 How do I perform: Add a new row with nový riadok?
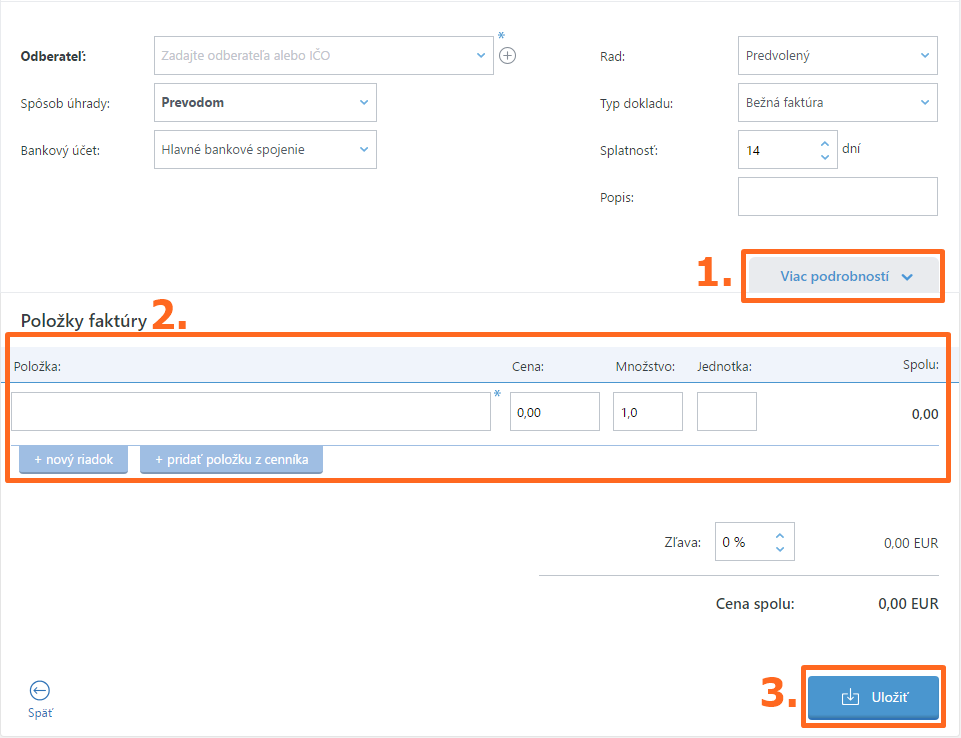[74, 460]
